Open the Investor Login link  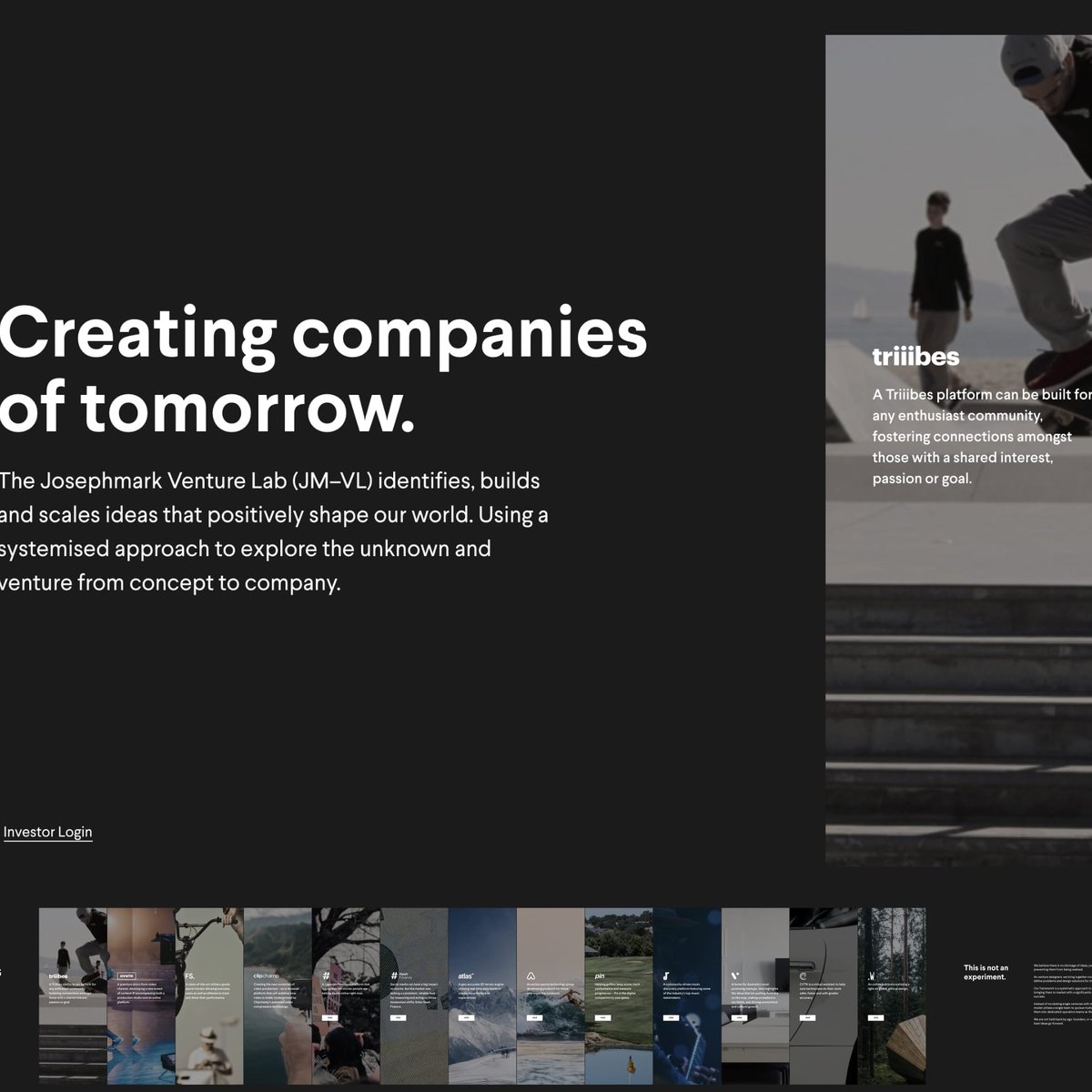(x=47, y=832)
